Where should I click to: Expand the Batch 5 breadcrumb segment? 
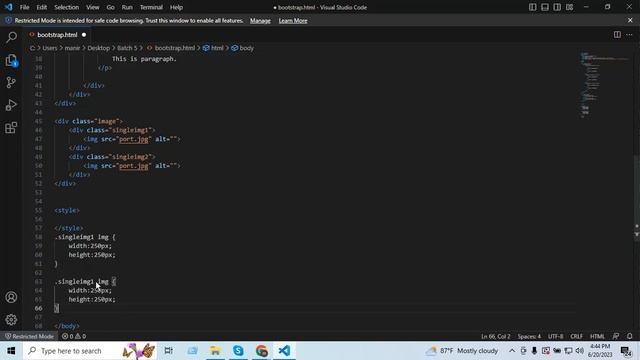127,48
